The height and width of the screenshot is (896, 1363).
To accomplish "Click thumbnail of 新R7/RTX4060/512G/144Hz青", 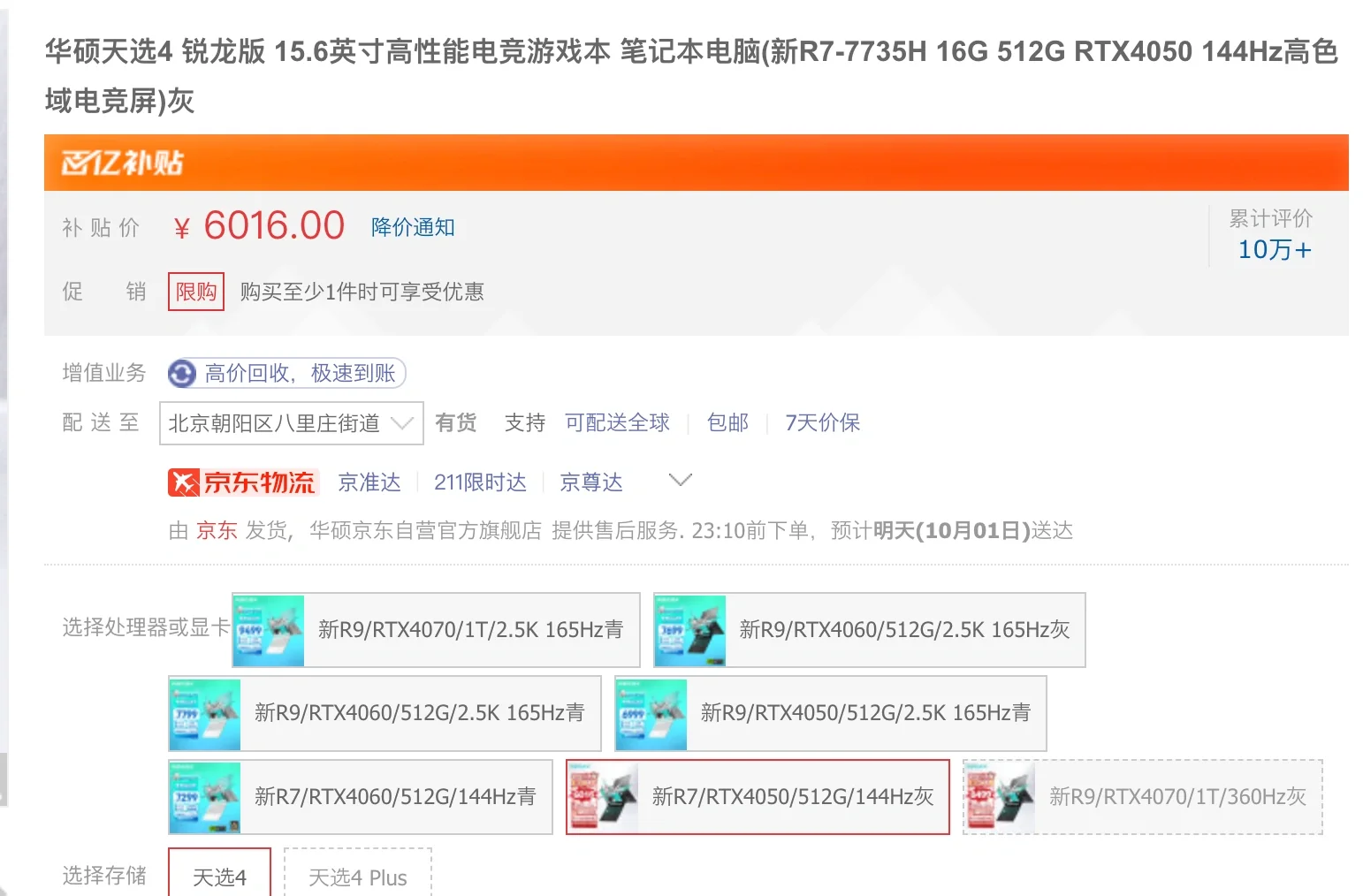I will click(205, 797).
